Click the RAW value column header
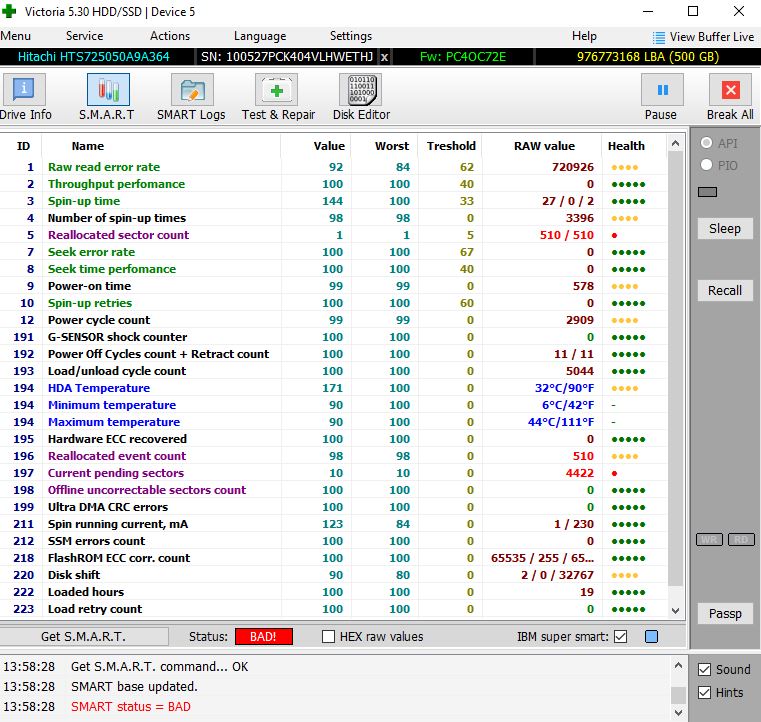This screenshot has height=722, width=761. [x=544, y=146]
